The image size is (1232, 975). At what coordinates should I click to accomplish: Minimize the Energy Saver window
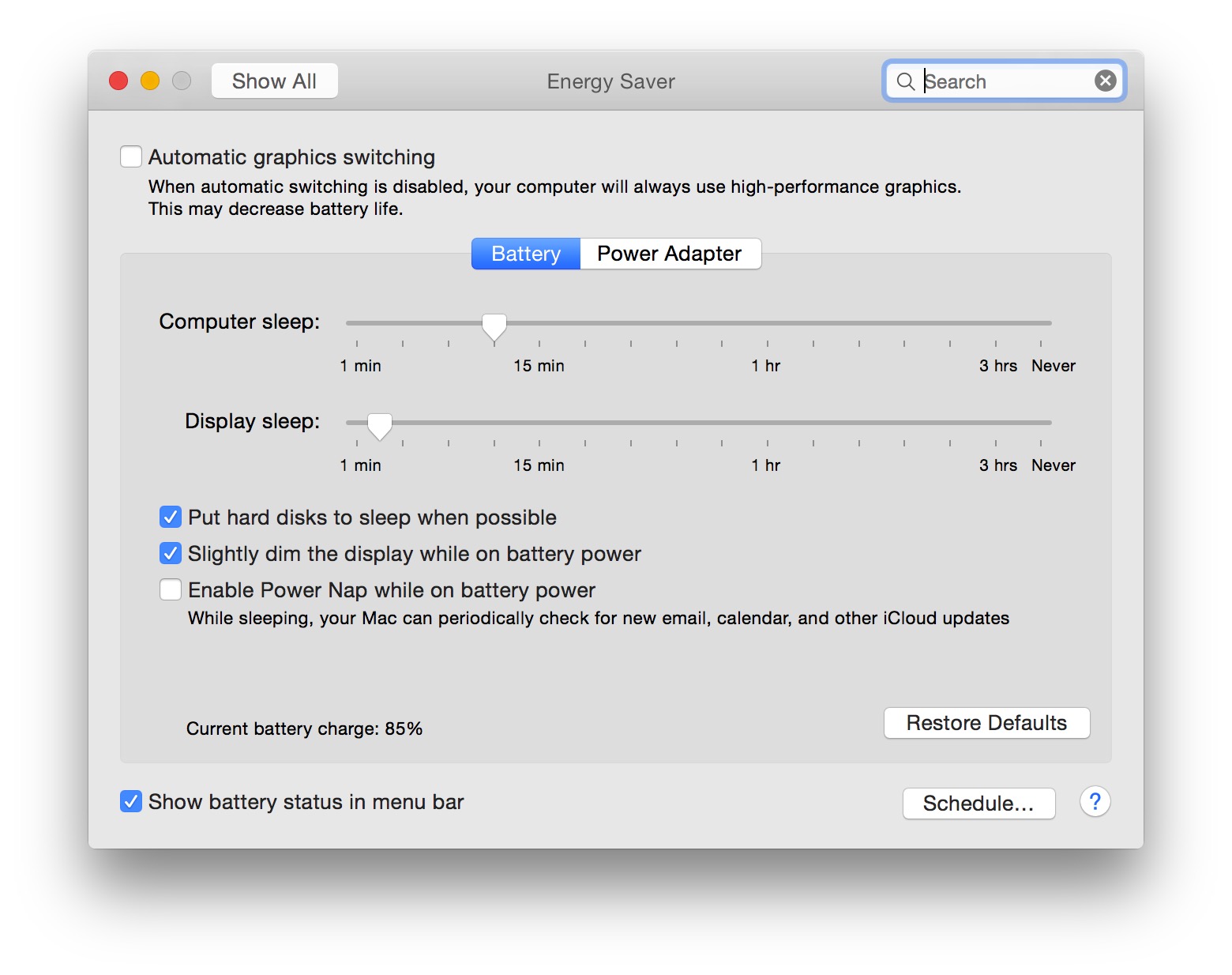pyautogui.click(x=150, y=81)
